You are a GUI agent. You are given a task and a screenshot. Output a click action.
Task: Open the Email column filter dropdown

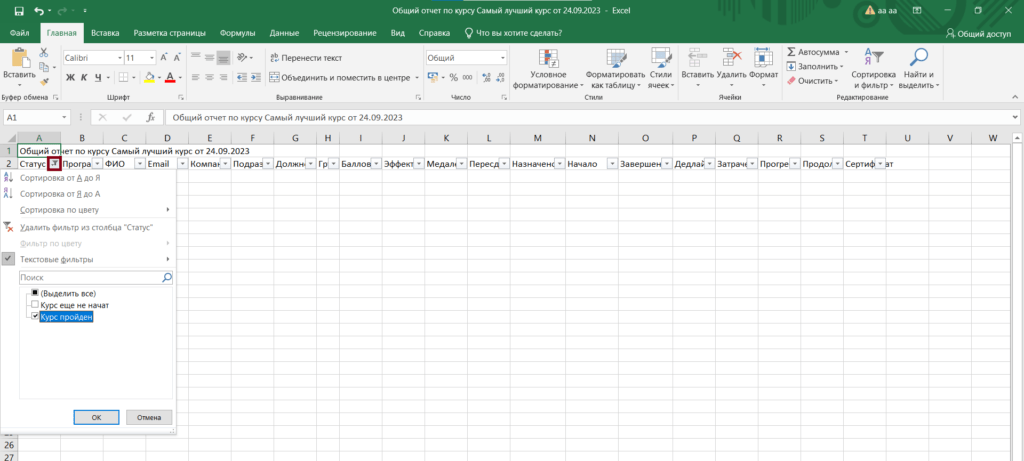(182, 165)
